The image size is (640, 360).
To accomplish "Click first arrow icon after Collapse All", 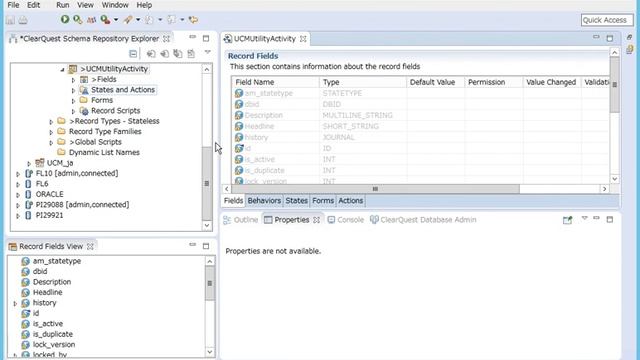I will tap(151, 54).
